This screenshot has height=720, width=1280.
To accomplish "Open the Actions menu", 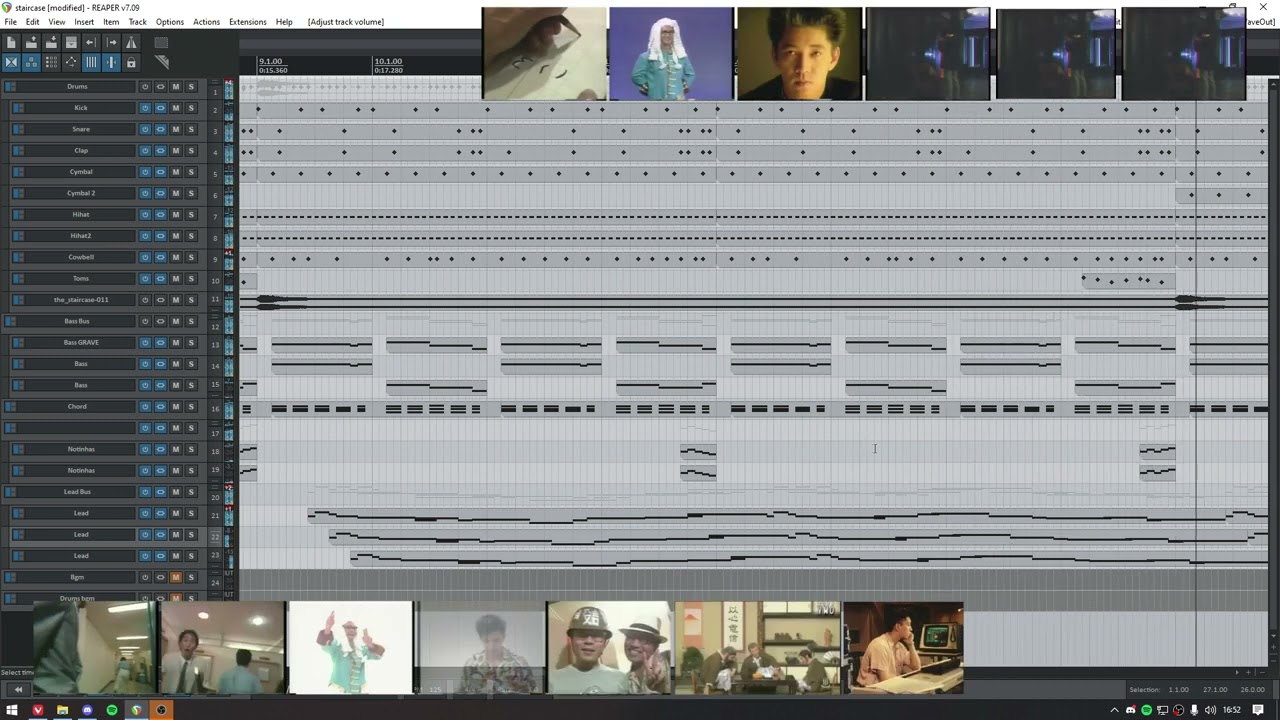I will coord(206,21).
